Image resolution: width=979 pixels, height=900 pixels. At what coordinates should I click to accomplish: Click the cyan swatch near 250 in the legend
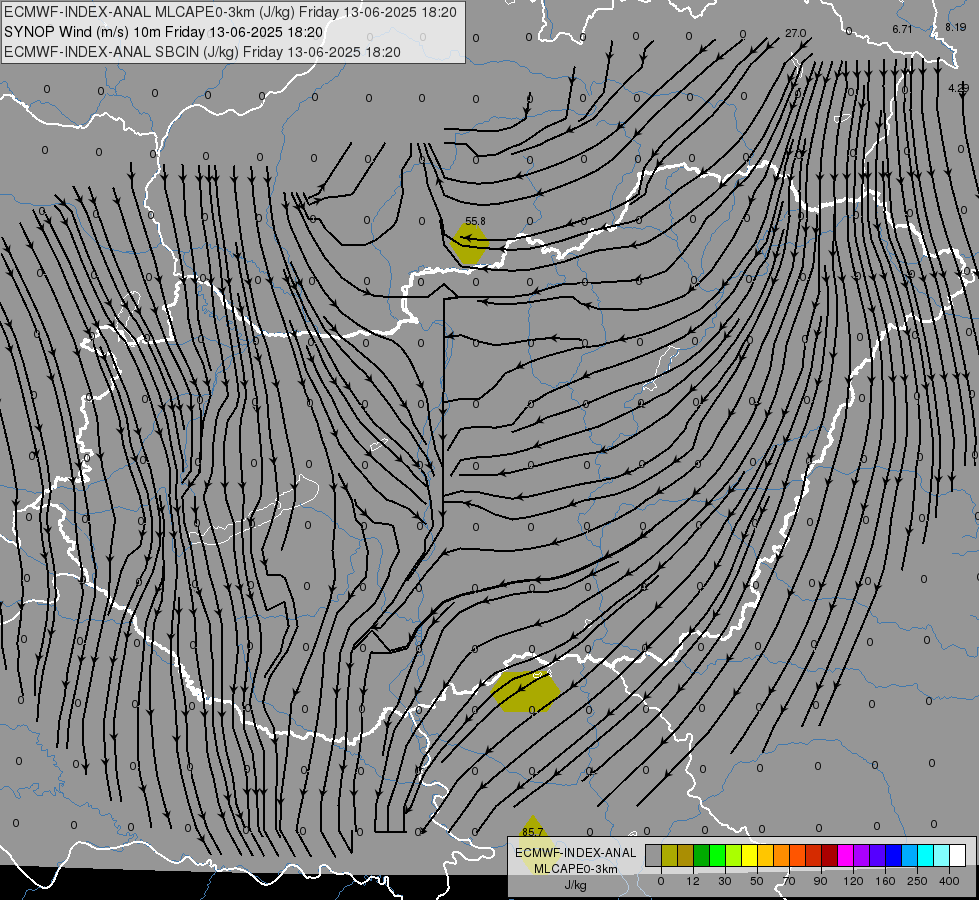coord(926,855)
